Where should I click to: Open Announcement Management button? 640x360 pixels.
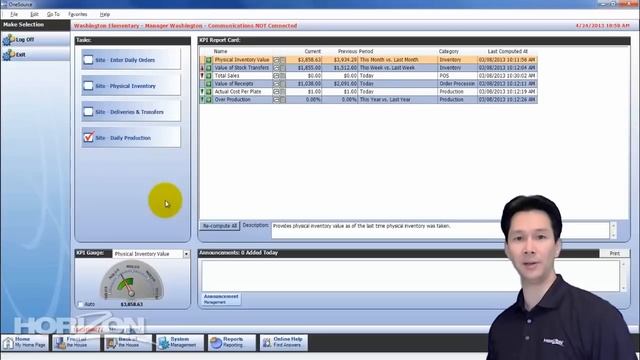[221, 299]
